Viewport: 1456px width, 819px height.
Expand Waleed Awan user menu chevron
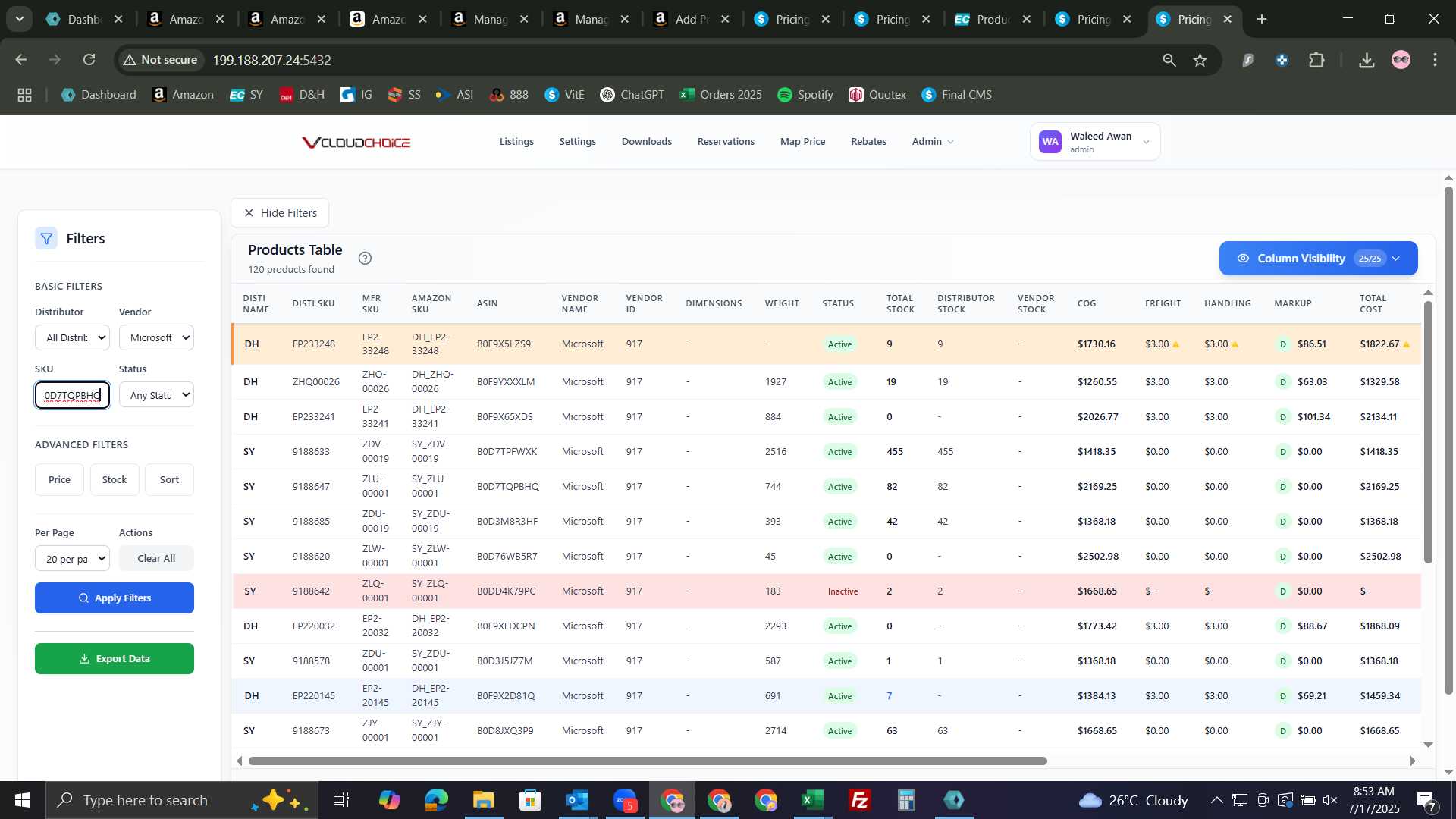tap(1146, 142)
